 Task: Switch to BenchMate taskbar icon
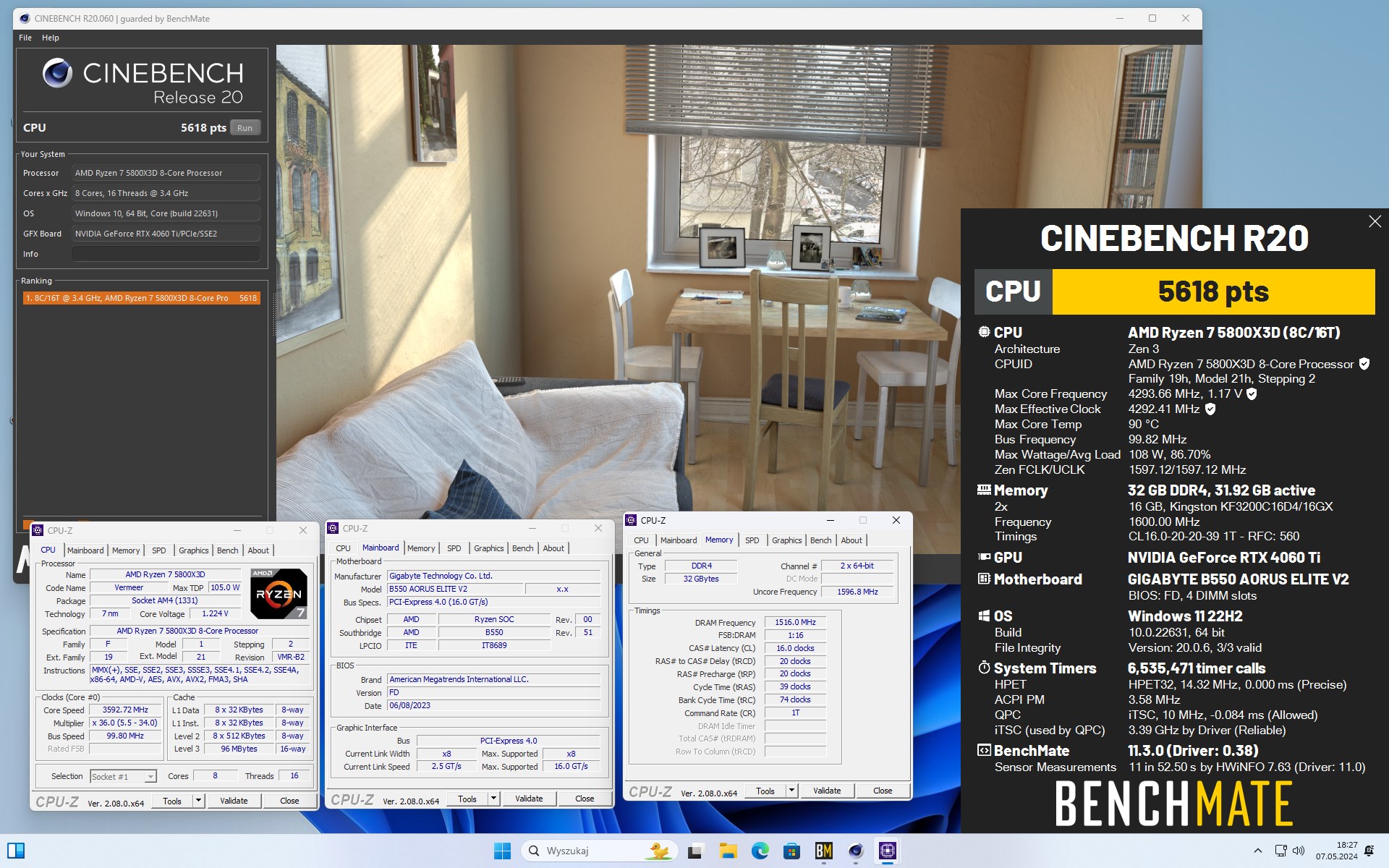(x=823, y=851)
